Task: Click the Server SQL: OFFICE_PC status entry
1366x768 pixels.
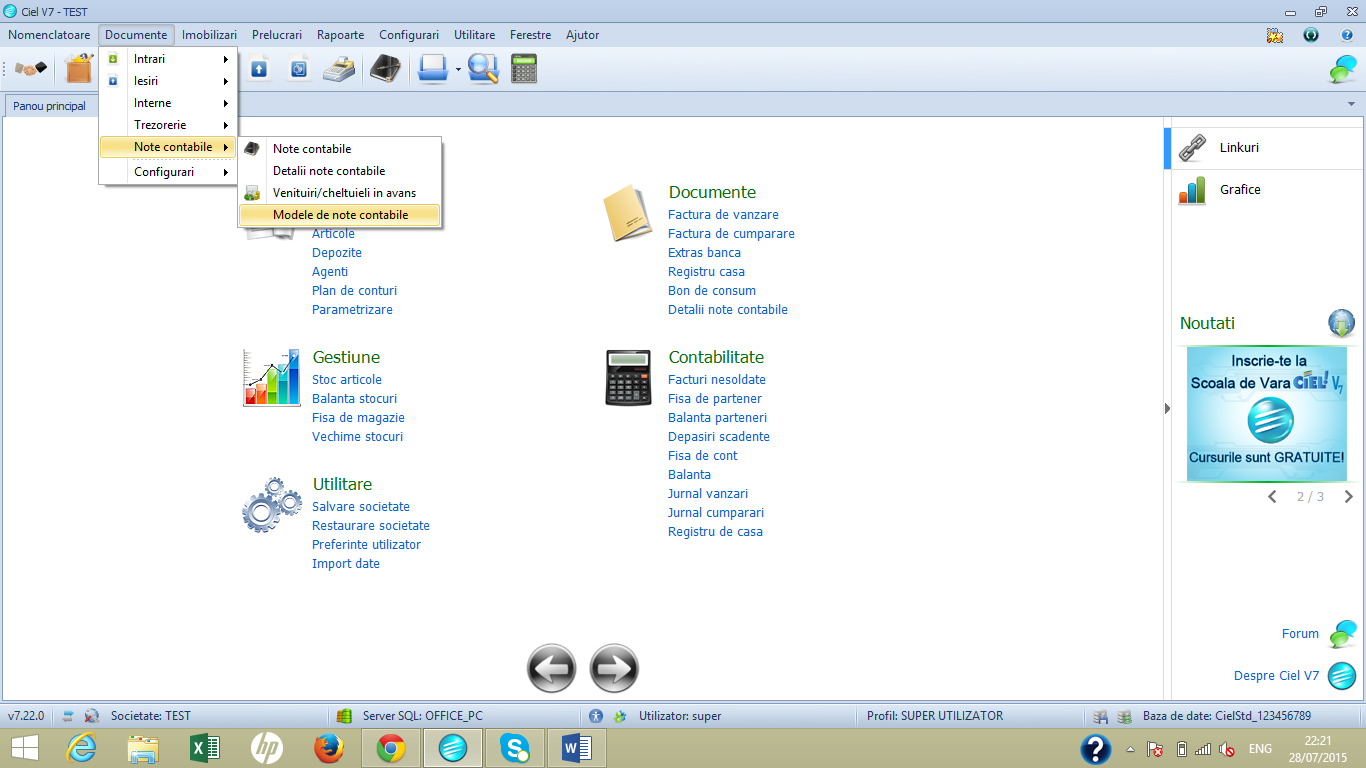Action: (422, 716)
